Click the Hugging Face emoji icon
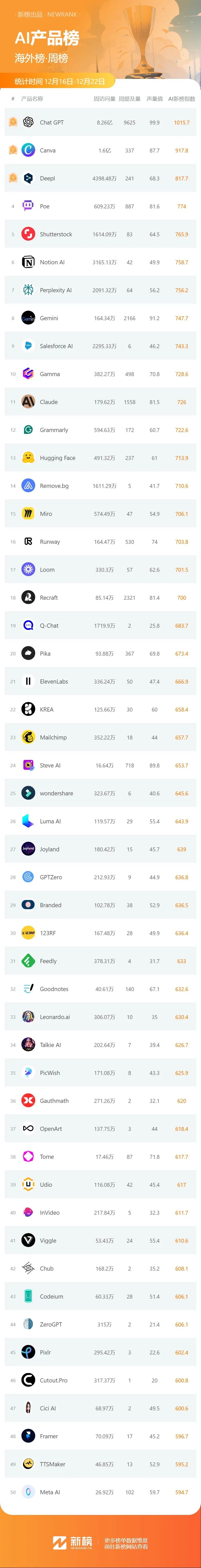This screenshot has width=201, height=1568. [x=28, y=458]
